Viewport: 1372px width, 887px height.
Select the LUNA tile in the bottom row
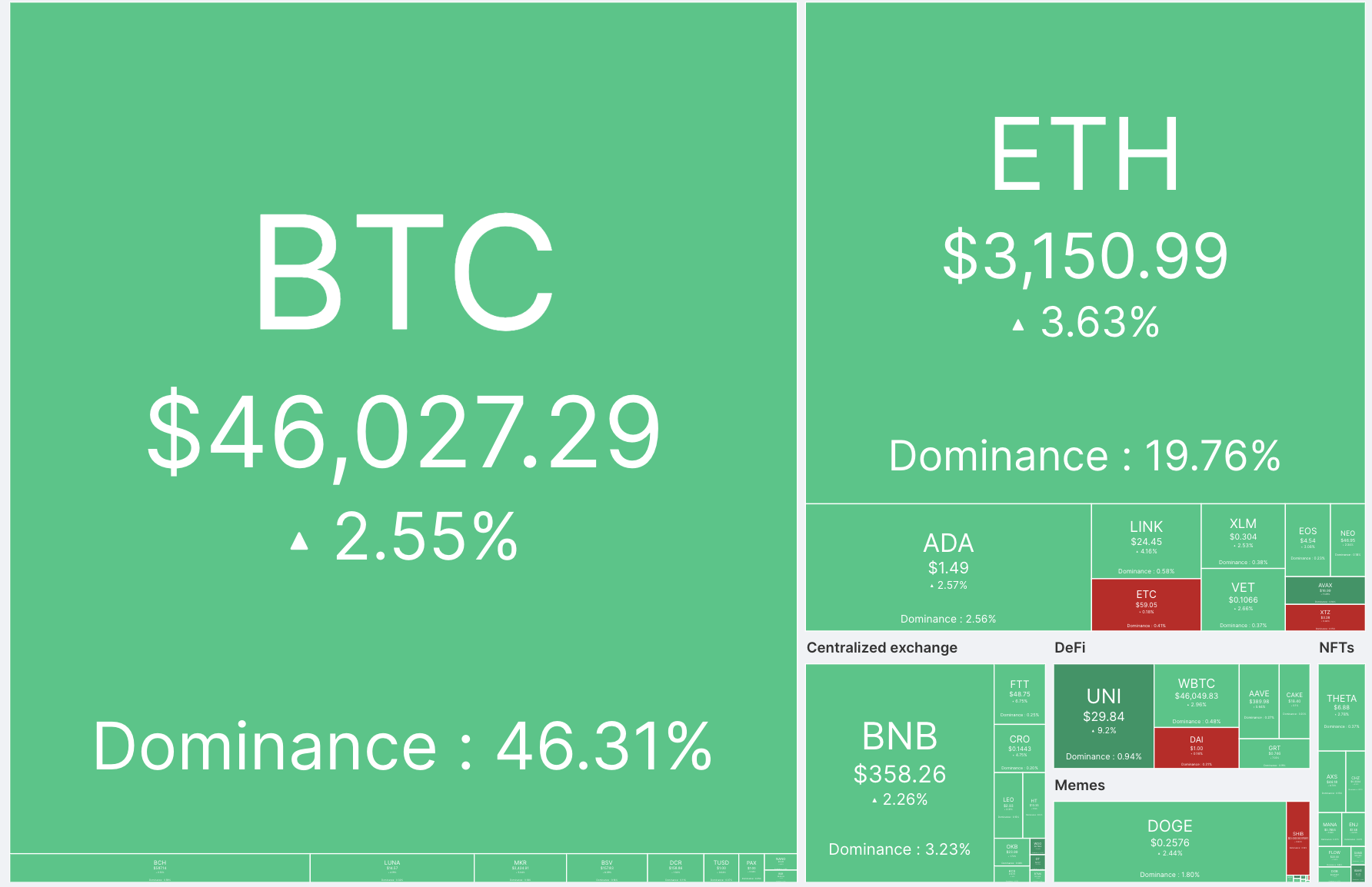click(392, 868)
